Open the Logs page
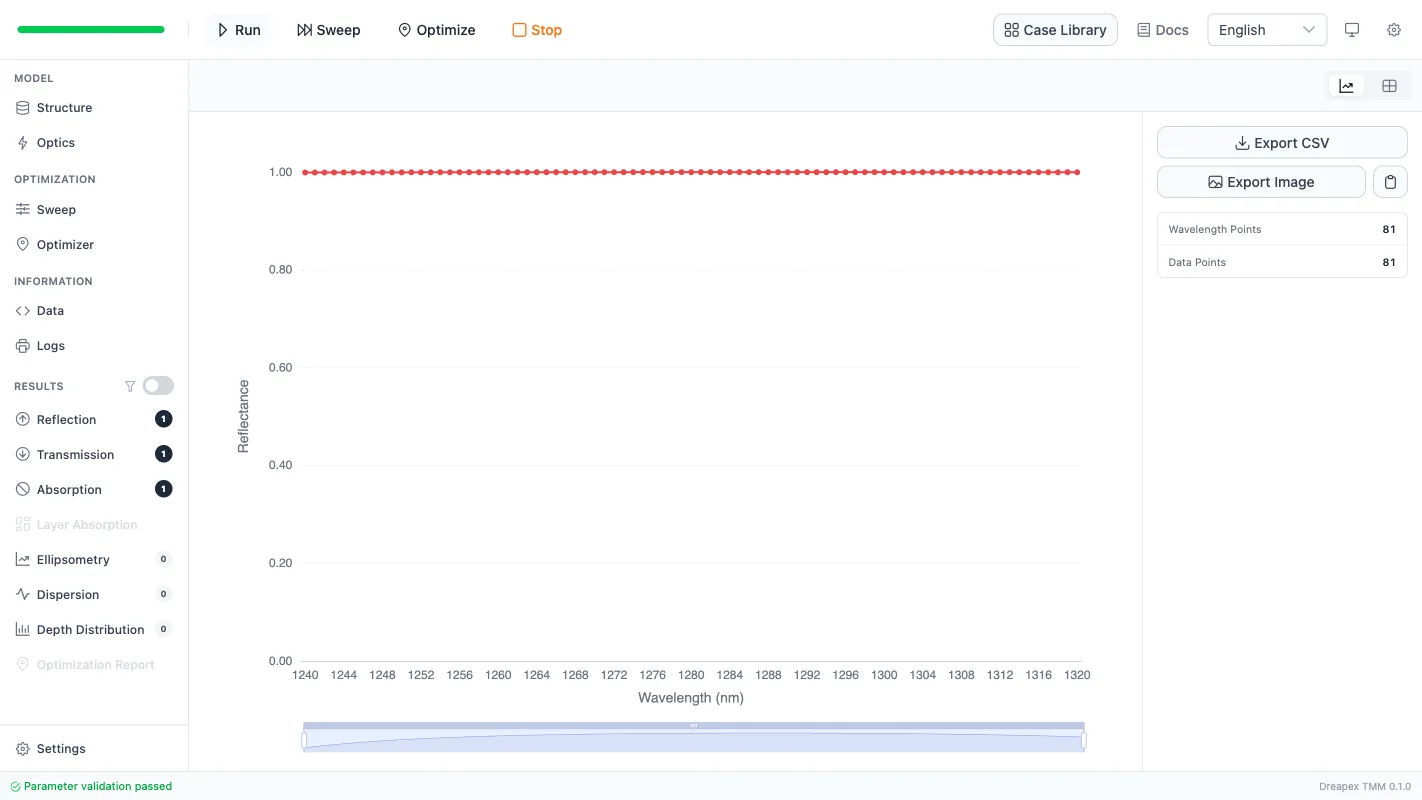1422x800 pixels. click(94, 346)
